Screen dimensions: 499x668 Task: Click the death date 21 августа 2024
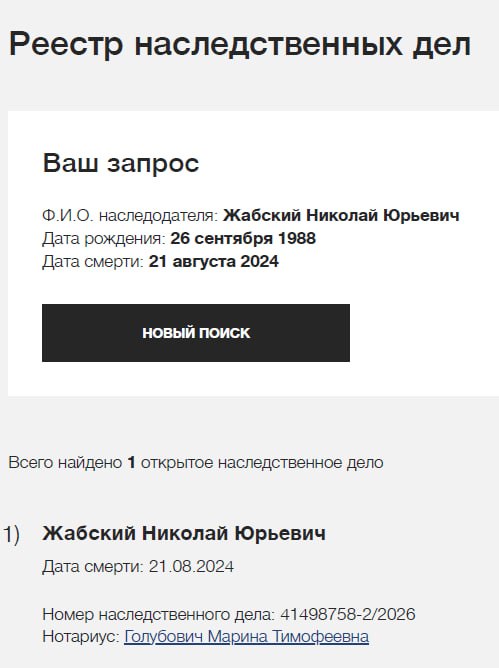tap(213, 261)
